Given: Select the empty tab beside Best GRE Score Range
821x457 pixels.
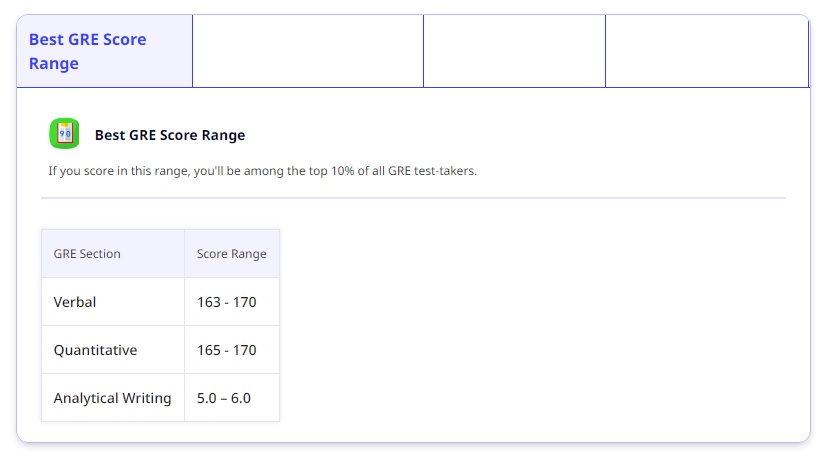Looking at the screenshot, I should click(x=308, y=51).
